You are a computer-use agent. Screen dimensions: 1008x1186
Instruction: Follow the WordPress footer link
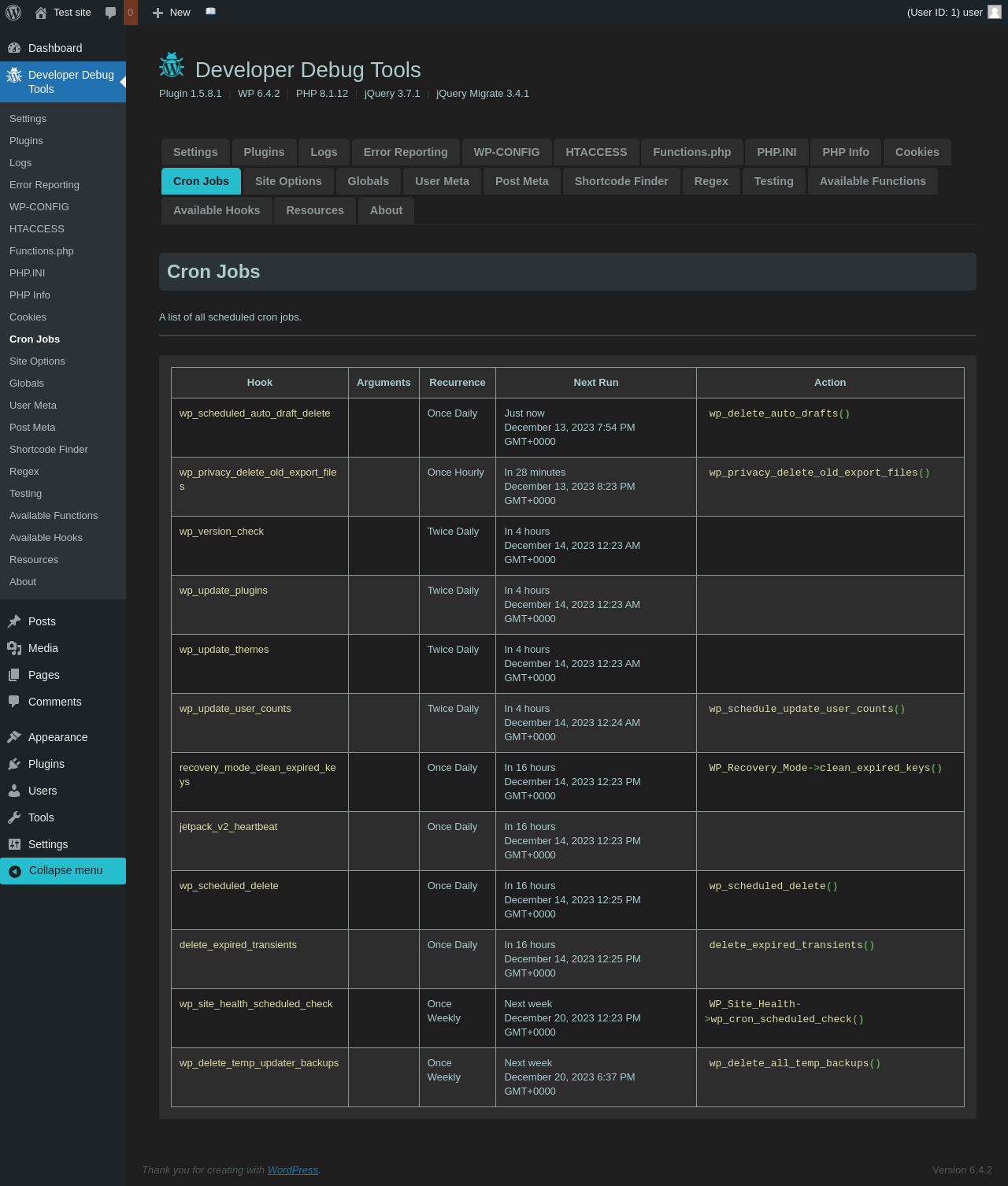point(293,1169)
